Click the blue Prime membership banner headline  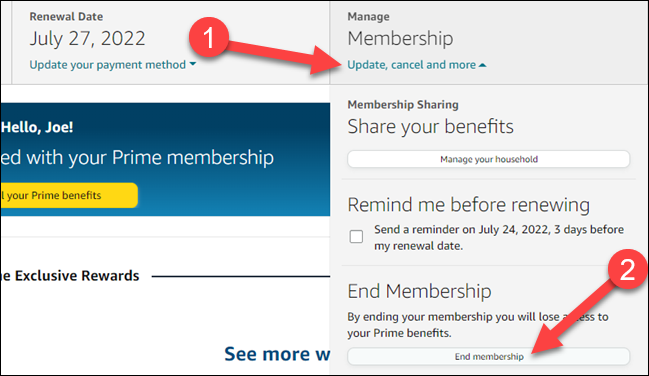(137, 158)
